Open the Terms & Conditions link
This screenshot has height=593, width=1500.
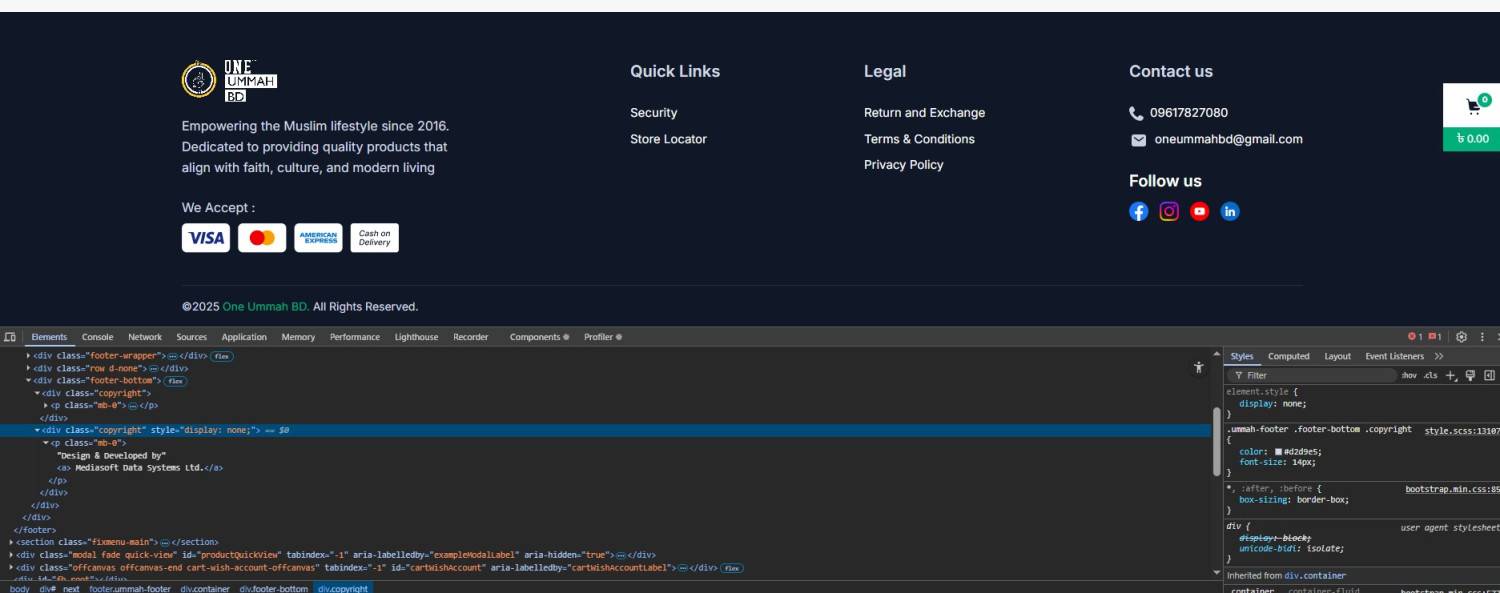(919, 139)
